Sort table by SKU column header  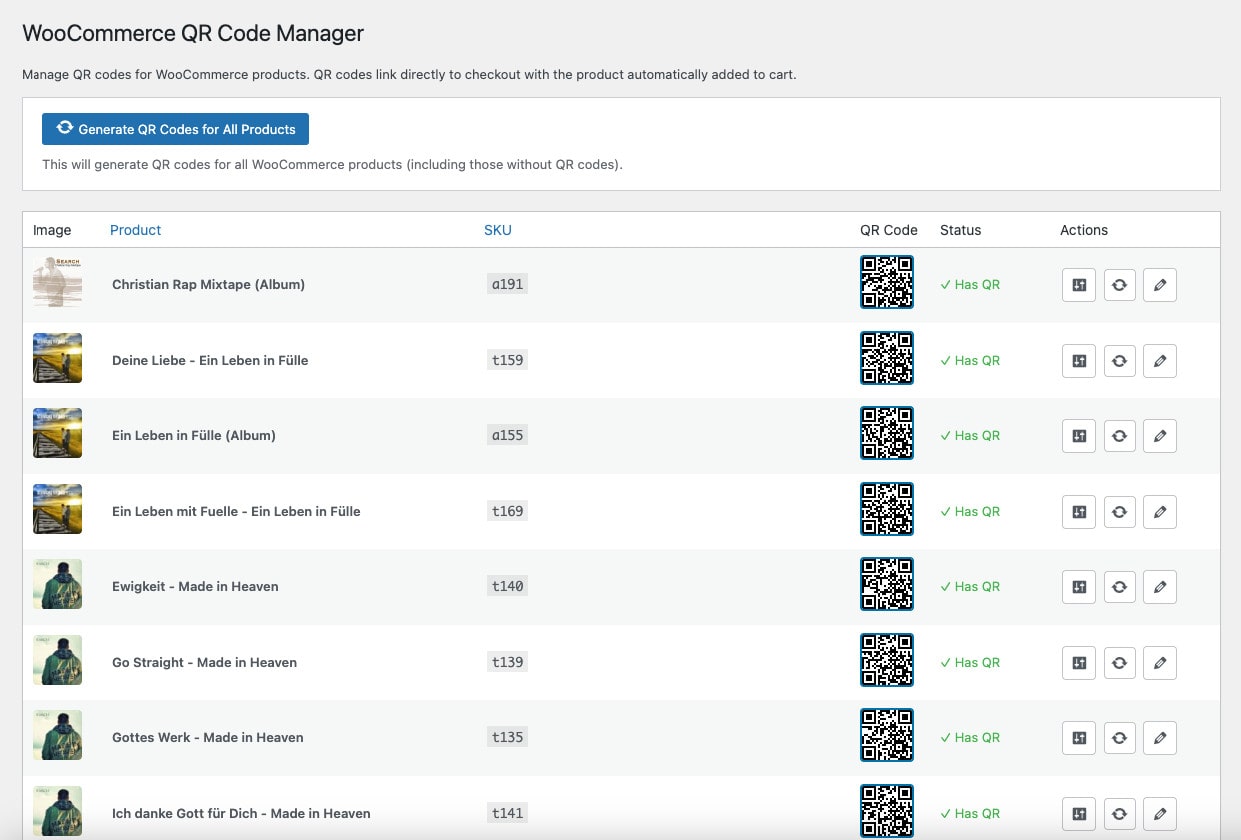[497, 230]
